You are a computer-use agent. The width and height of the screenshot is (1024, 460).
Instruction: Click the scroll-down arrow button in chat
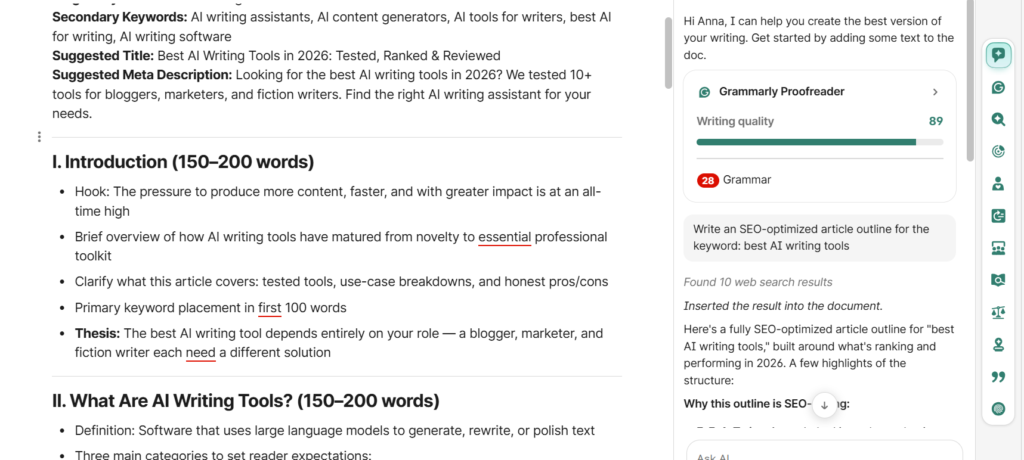[824, 404]
